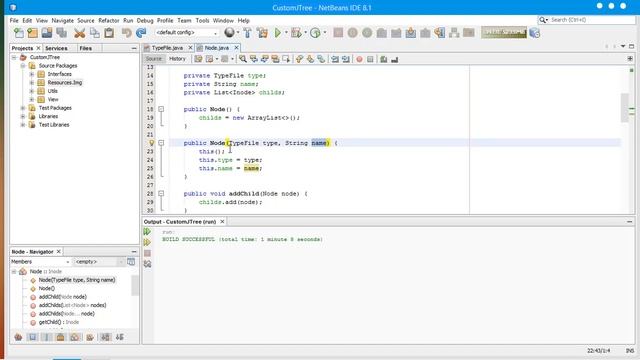Open the Tools menu
640x360 pixels.
tap(202, 20)
